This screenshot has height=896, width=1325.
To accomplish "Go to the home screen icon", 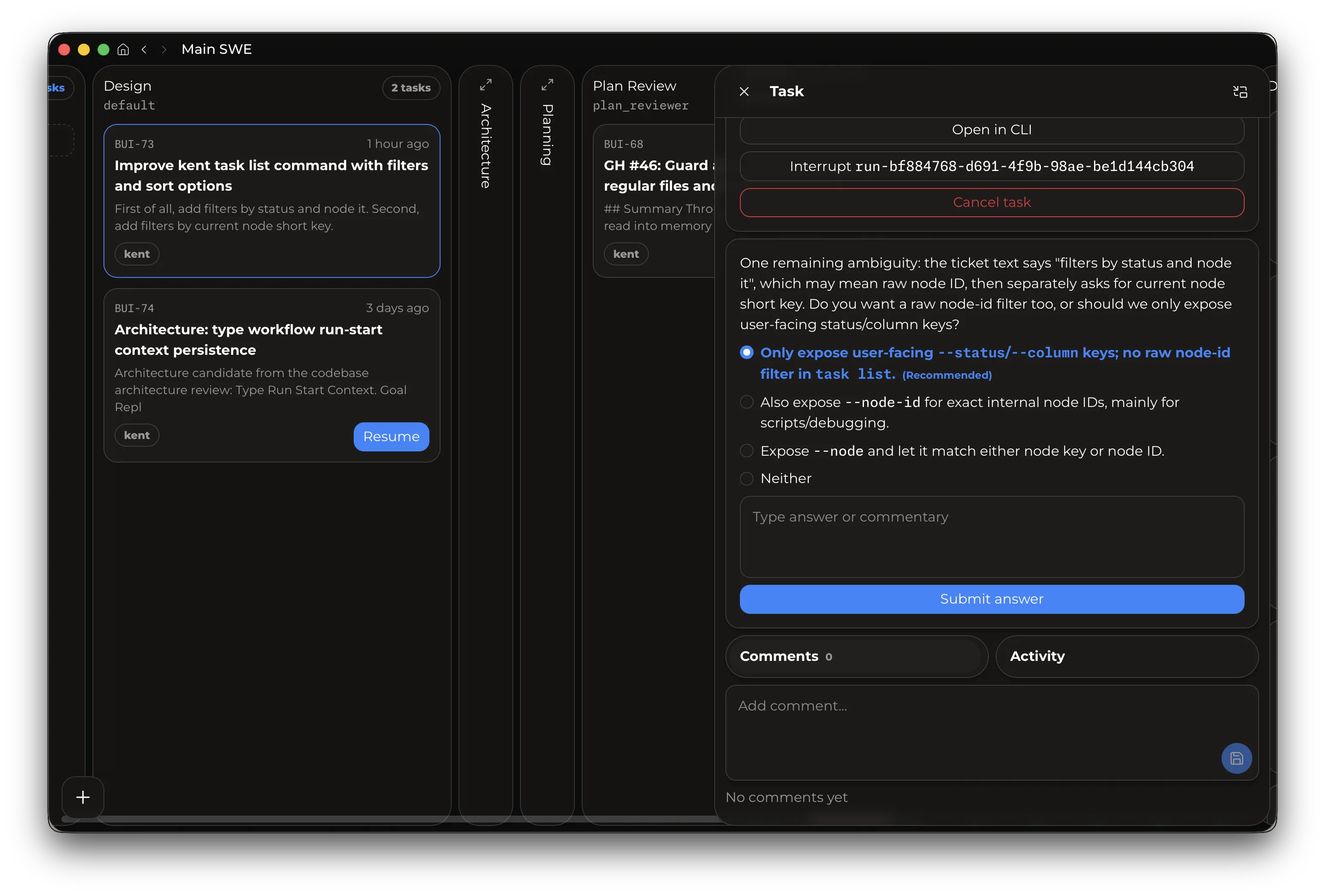I will [123, 50].
